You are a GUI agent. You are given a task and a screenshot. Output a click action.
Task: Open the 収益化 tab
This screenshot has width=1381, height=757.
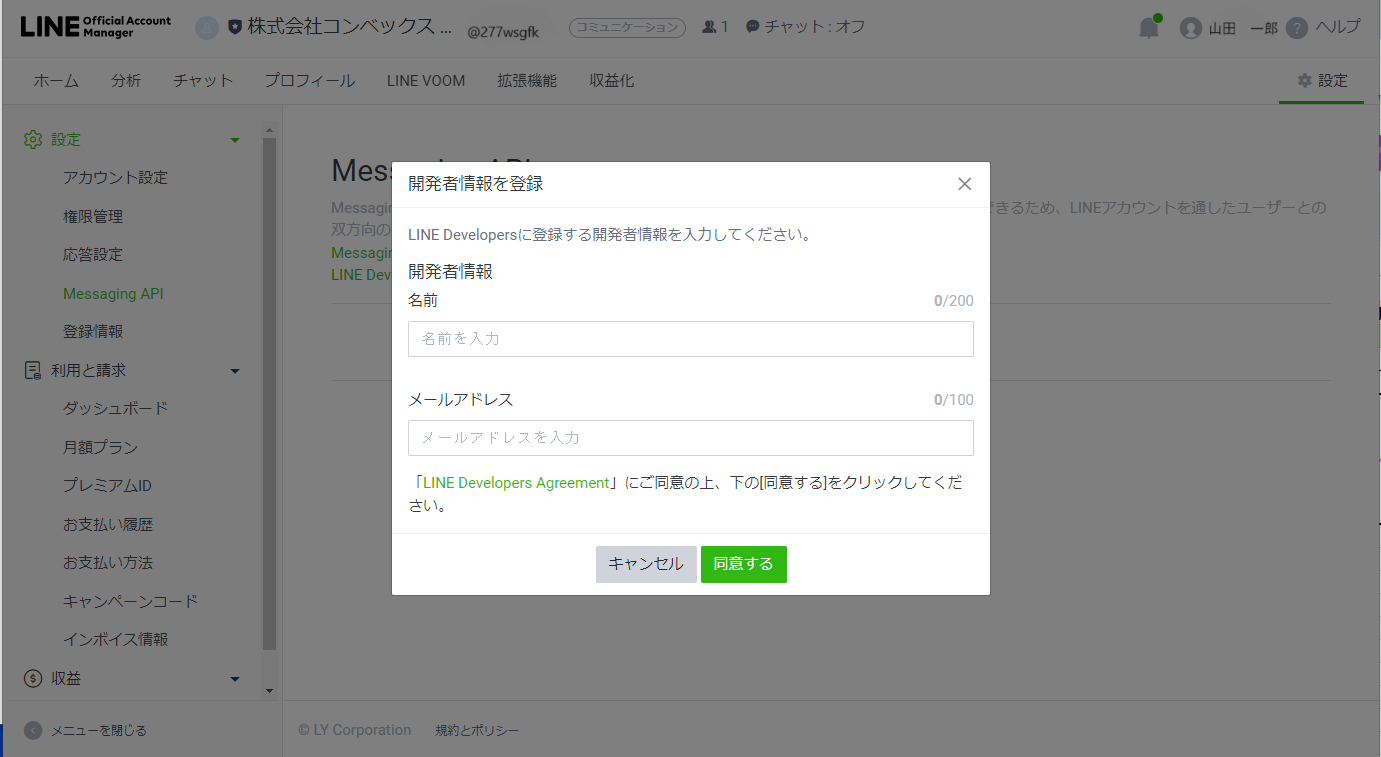click(x=611, y=81)
